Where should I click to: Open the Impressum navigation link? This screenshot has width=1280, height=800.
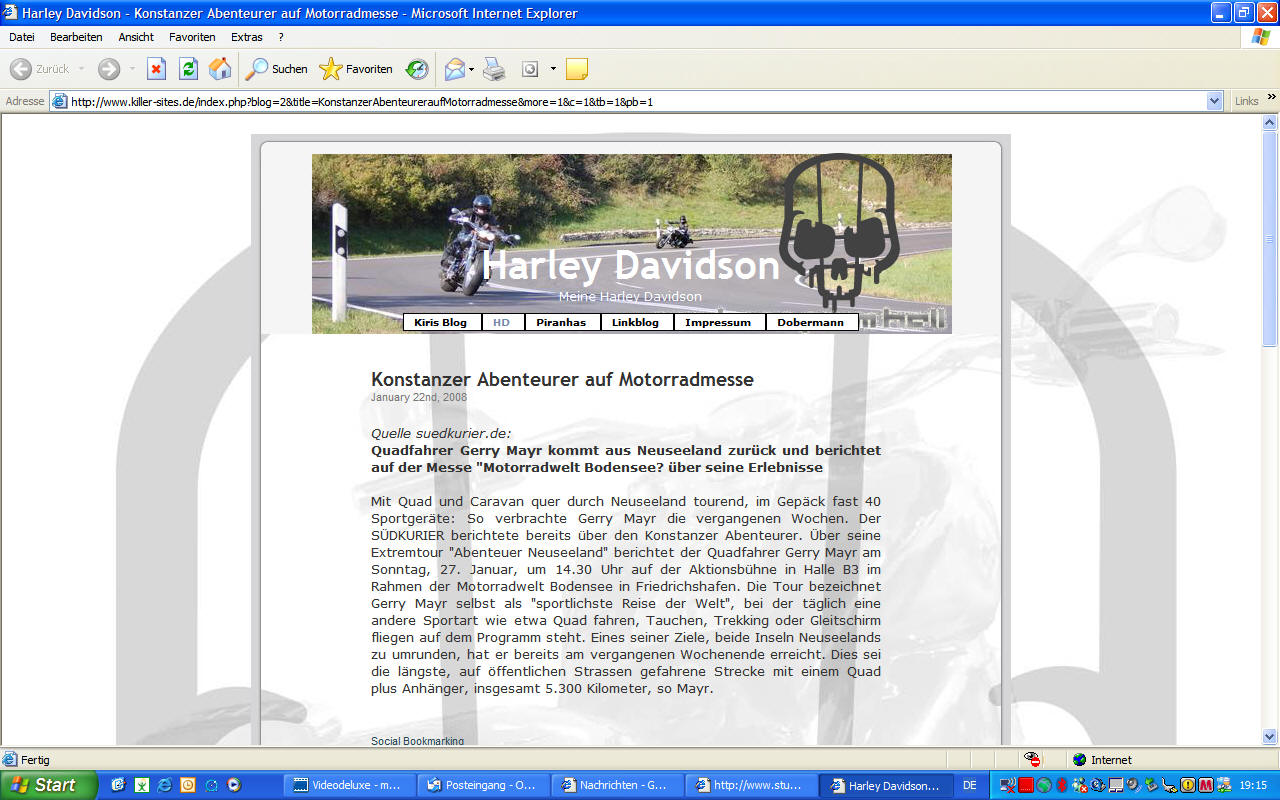pyautogui.click(x=718, y=322)
